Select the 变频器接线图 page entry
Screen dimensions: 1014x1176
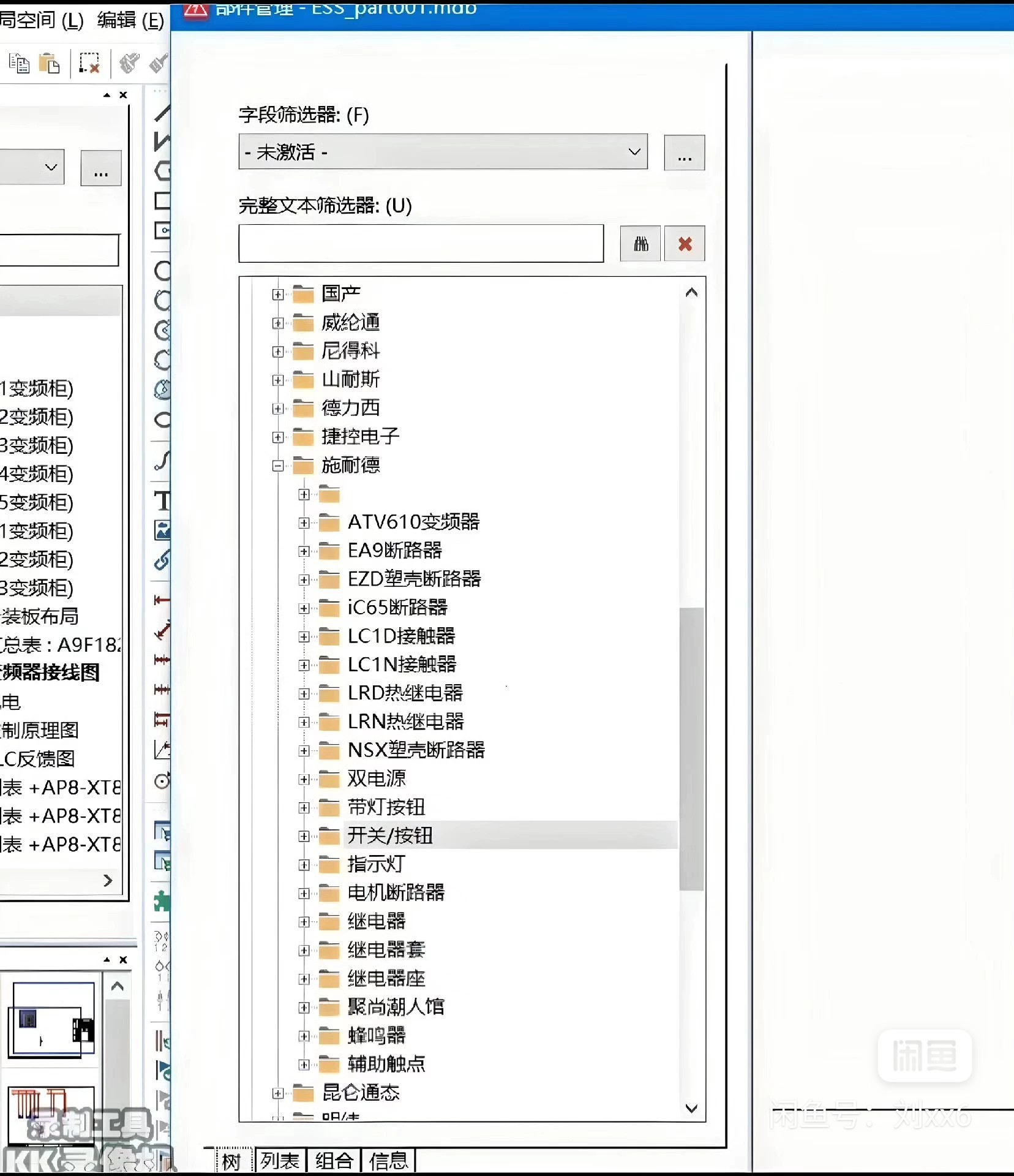[50, 673]
